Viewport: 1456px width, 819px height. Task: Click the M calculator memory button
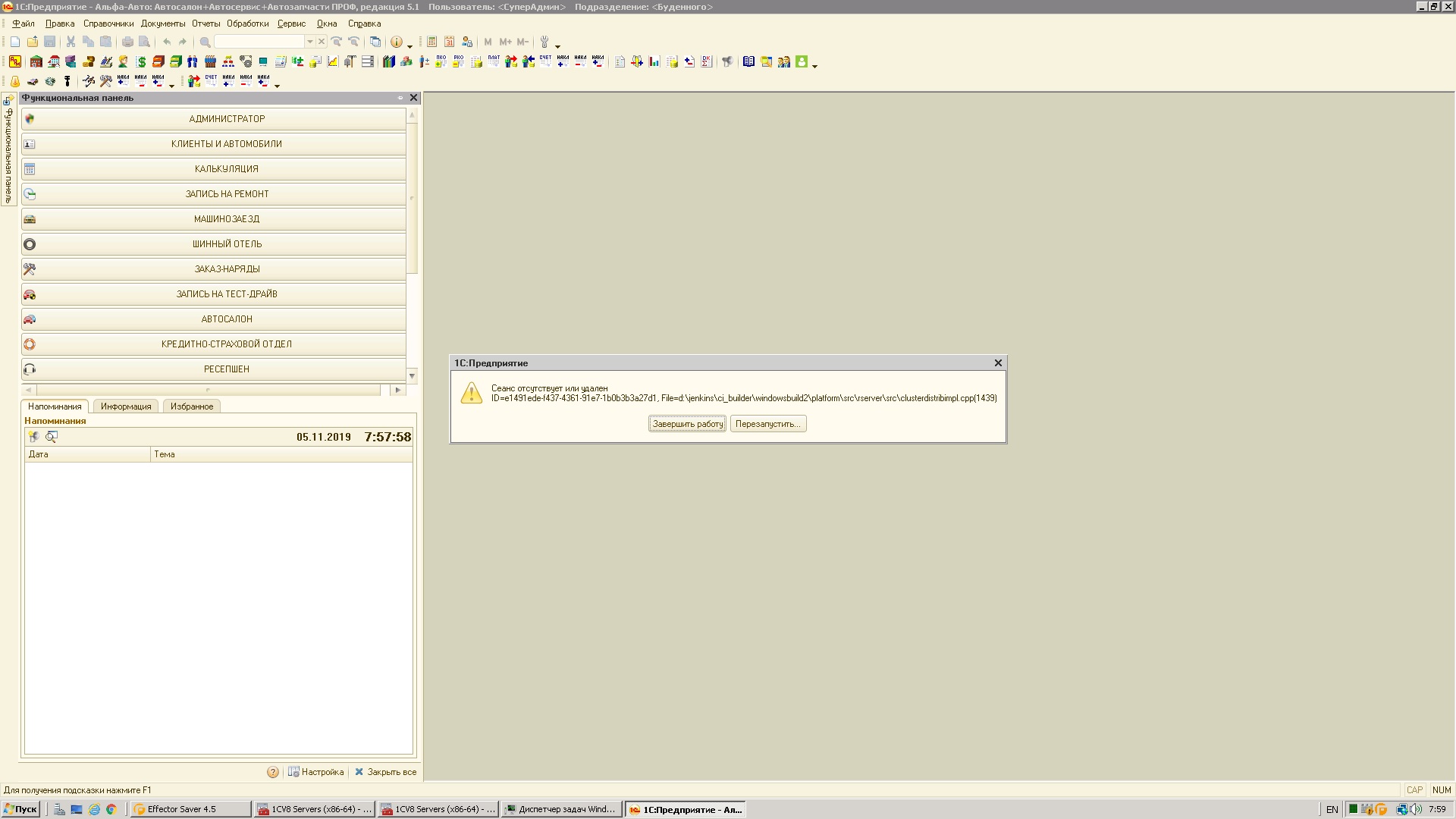pos(488,42)
